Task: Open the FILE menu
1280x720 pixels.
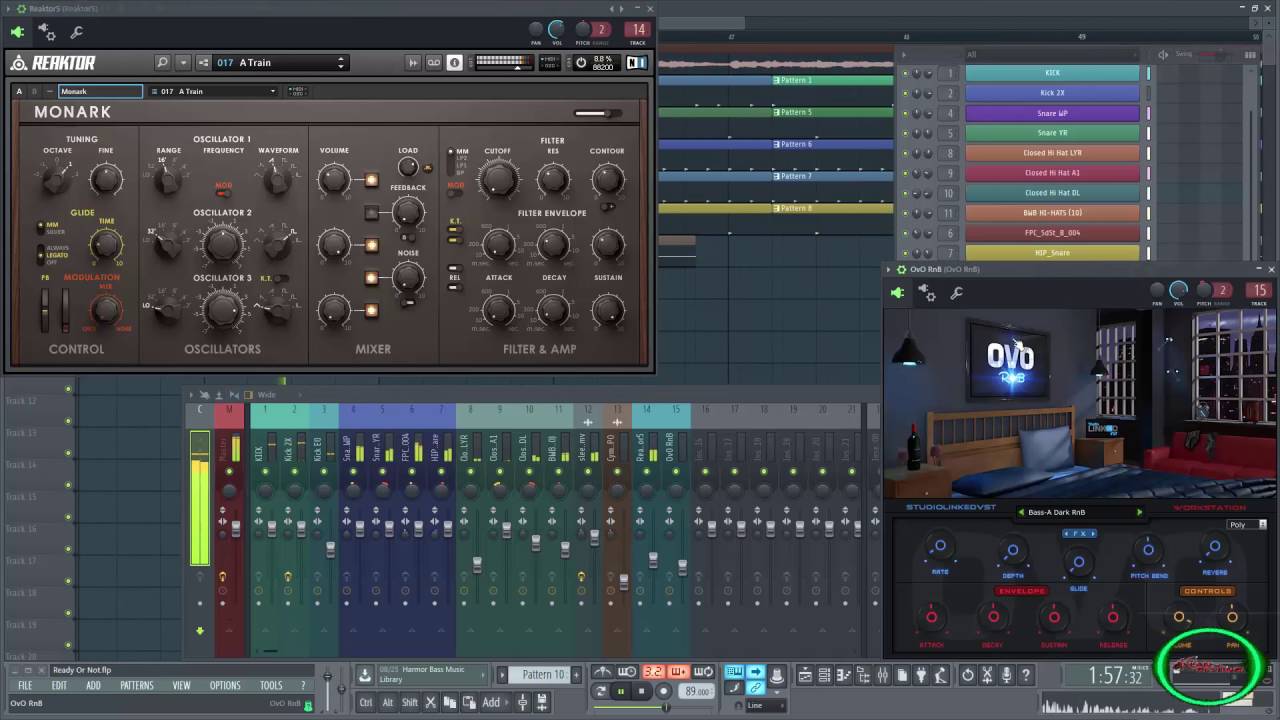Action: pos(25,686)
